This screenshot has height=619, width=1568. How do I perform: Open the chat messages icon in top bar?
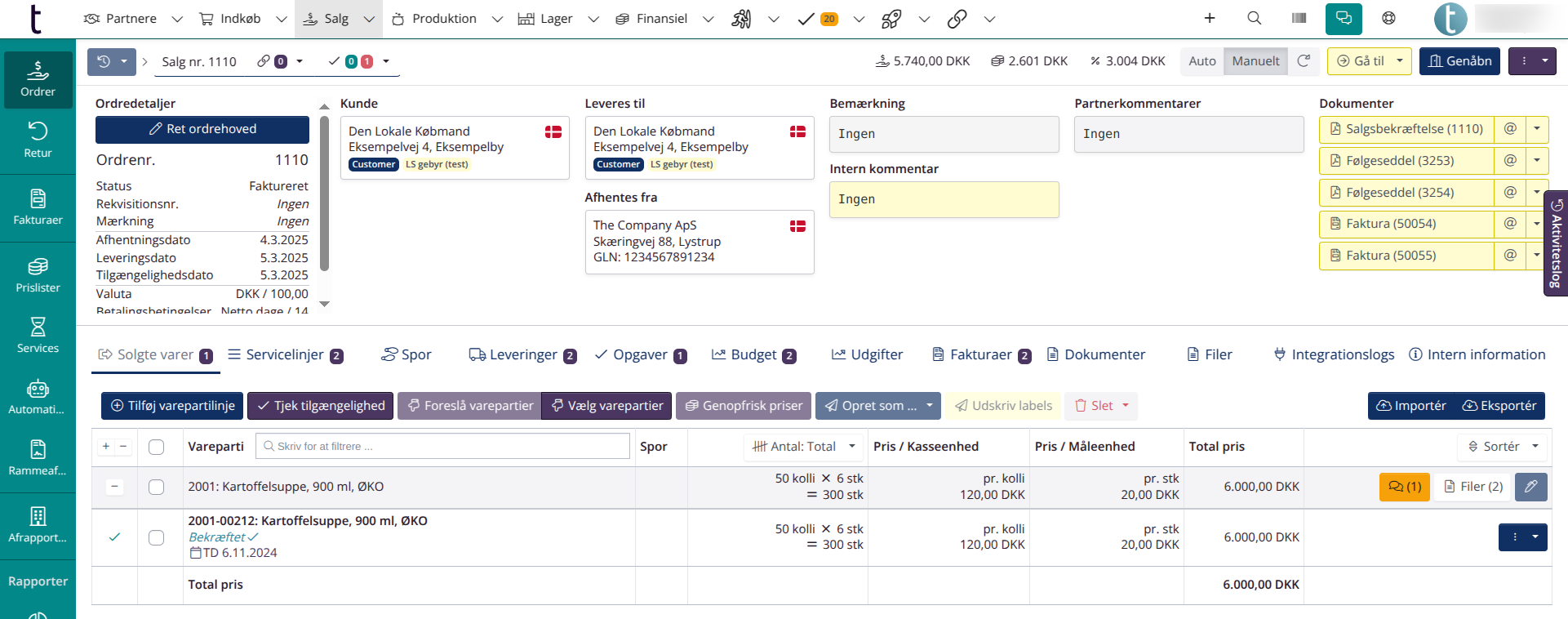pyautogui.click(x=1343, y=18)
